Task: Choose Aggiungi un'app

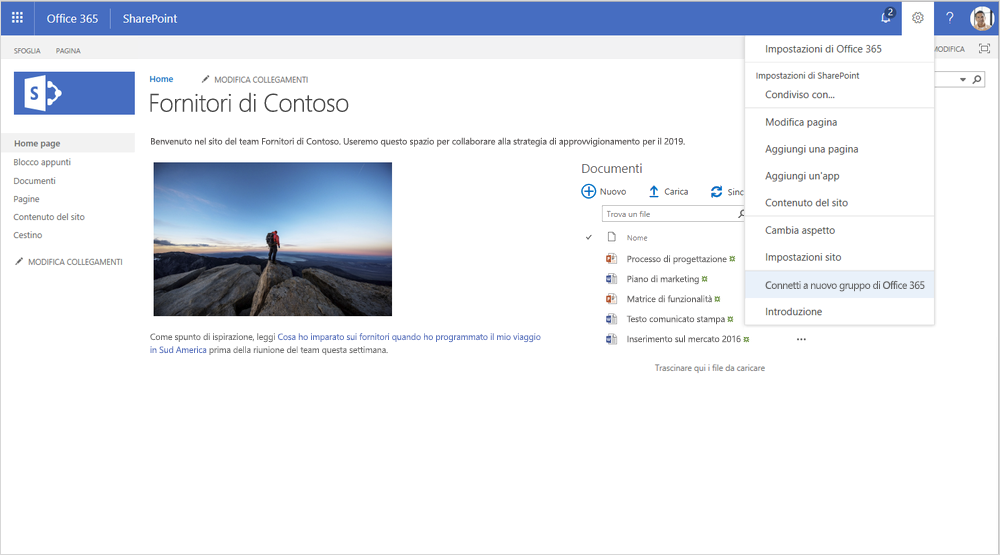Action: tap(802, 175)
